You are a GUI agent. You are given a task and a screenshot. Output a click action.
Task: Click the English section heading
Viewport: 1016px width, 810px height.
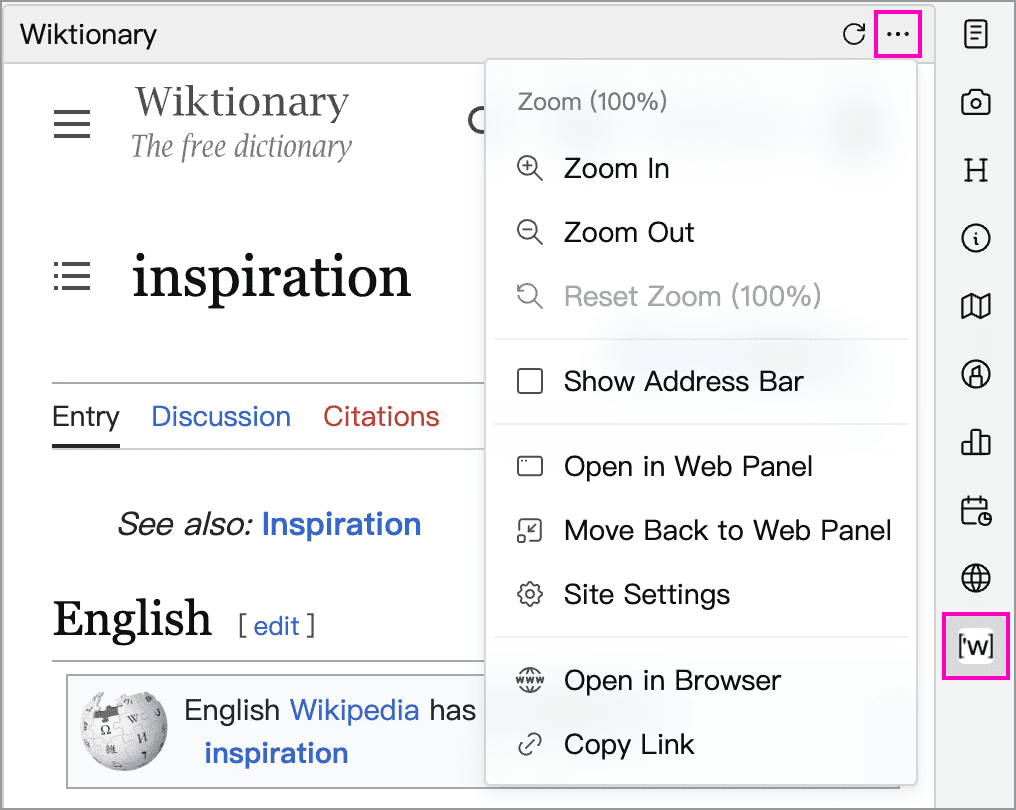click(x=132, y=619)
